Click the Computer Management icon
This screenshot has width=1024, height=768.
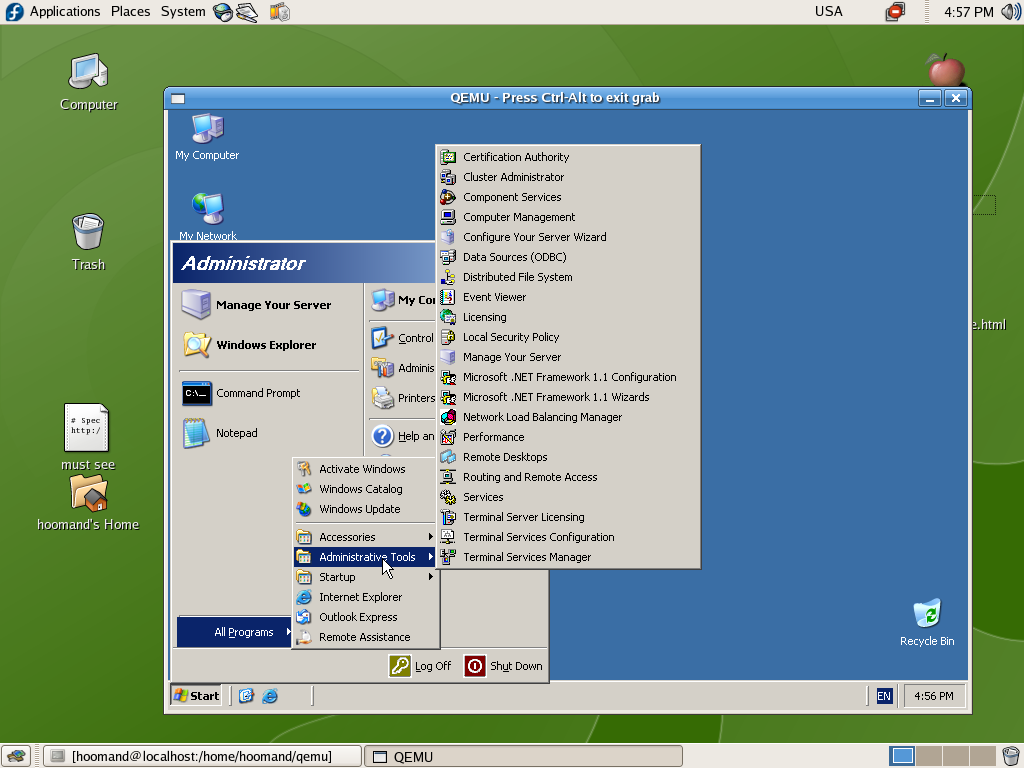click(448, 217)
